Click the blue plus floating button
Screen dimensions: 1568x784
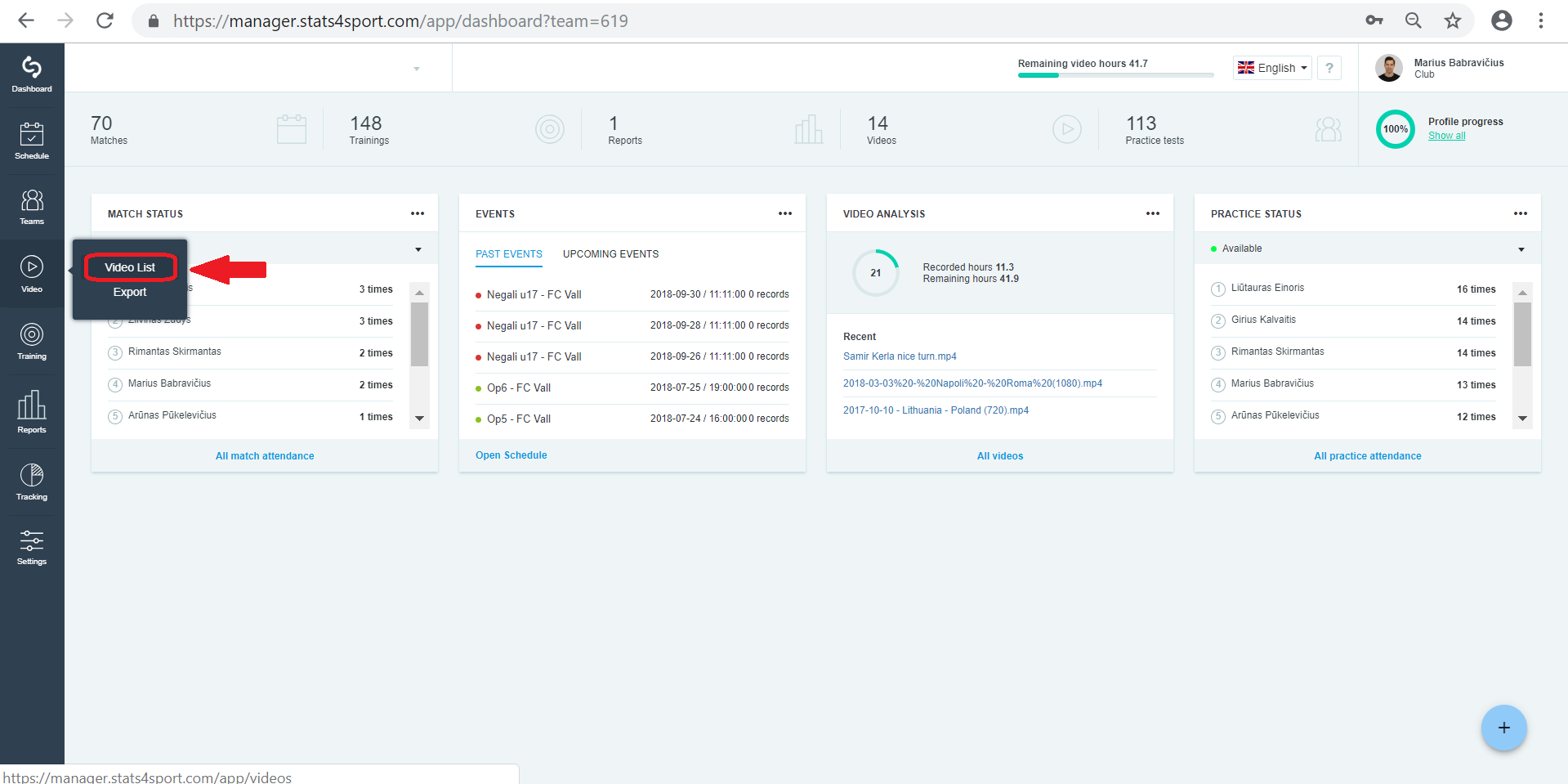pyautogui.click(x=1503, y=728)
